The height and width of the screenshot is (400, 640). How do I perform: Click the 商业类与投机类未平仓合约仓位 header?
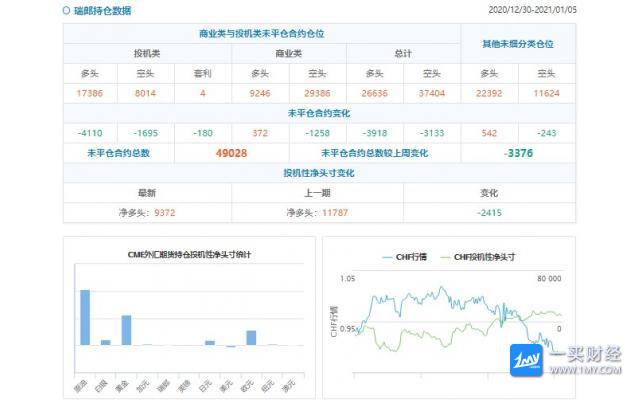click(x=262, y=33)
